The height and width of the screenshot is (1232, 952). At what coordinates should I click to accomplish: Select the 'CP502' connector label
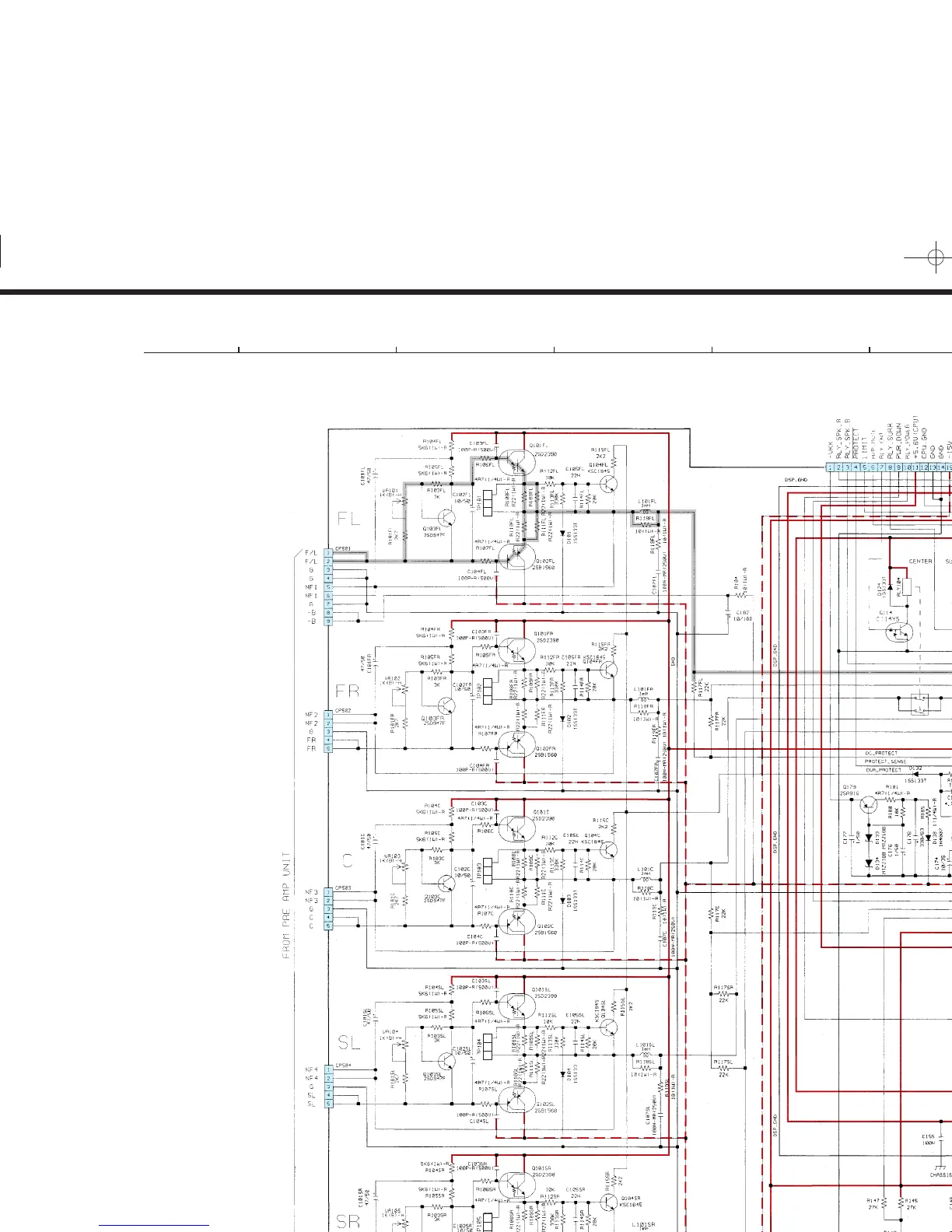pos(343,710)
